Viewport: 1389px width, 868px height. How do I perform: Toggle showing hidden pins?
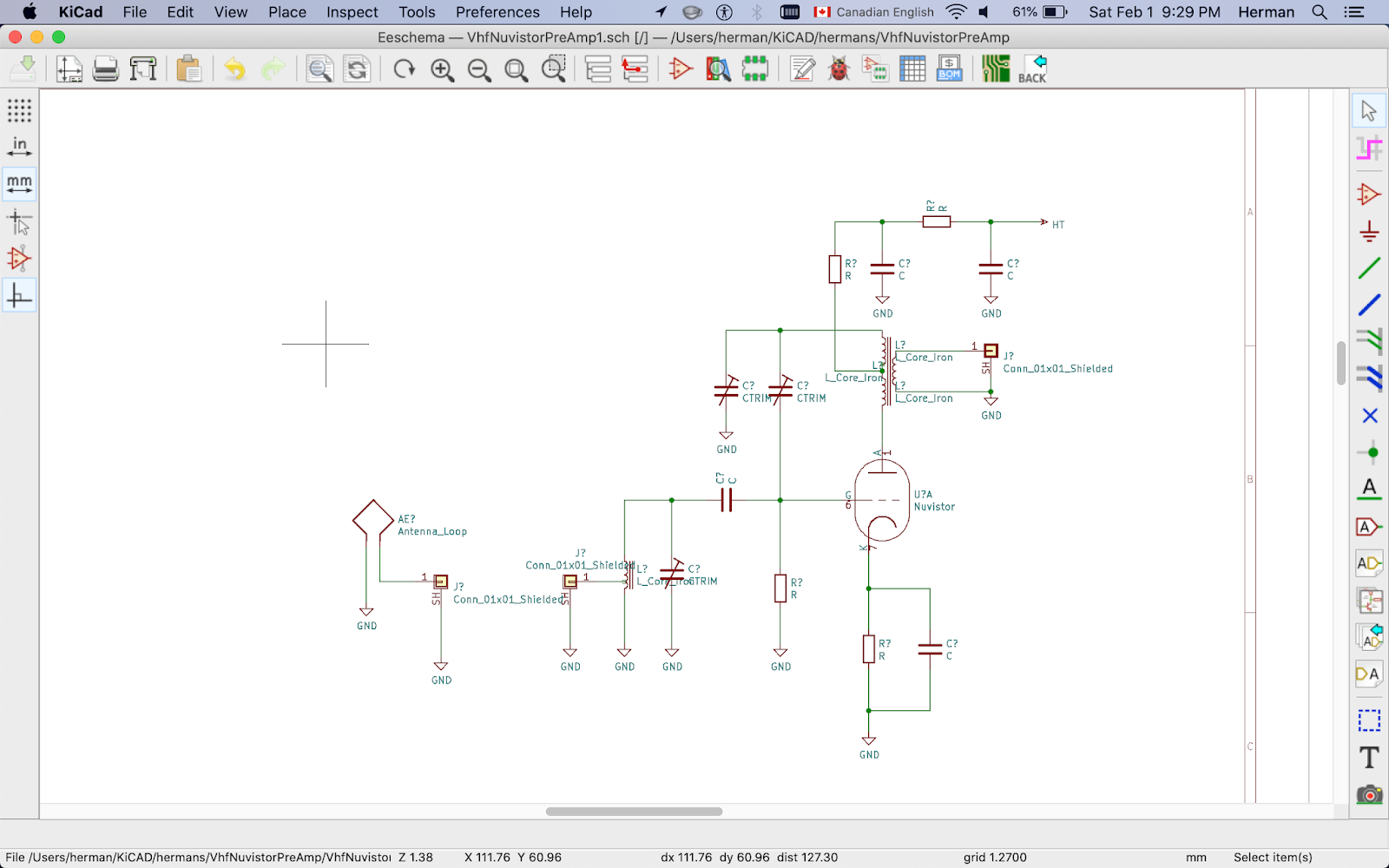(x=19, y=259)
